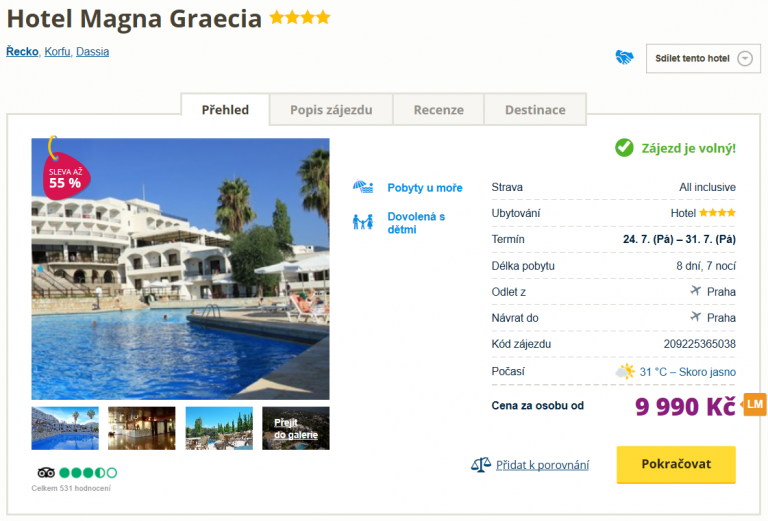Click the weather 31 °C Skoro jasno link
Viewport: 768px width, 521px height.
(x=687, y=372)
